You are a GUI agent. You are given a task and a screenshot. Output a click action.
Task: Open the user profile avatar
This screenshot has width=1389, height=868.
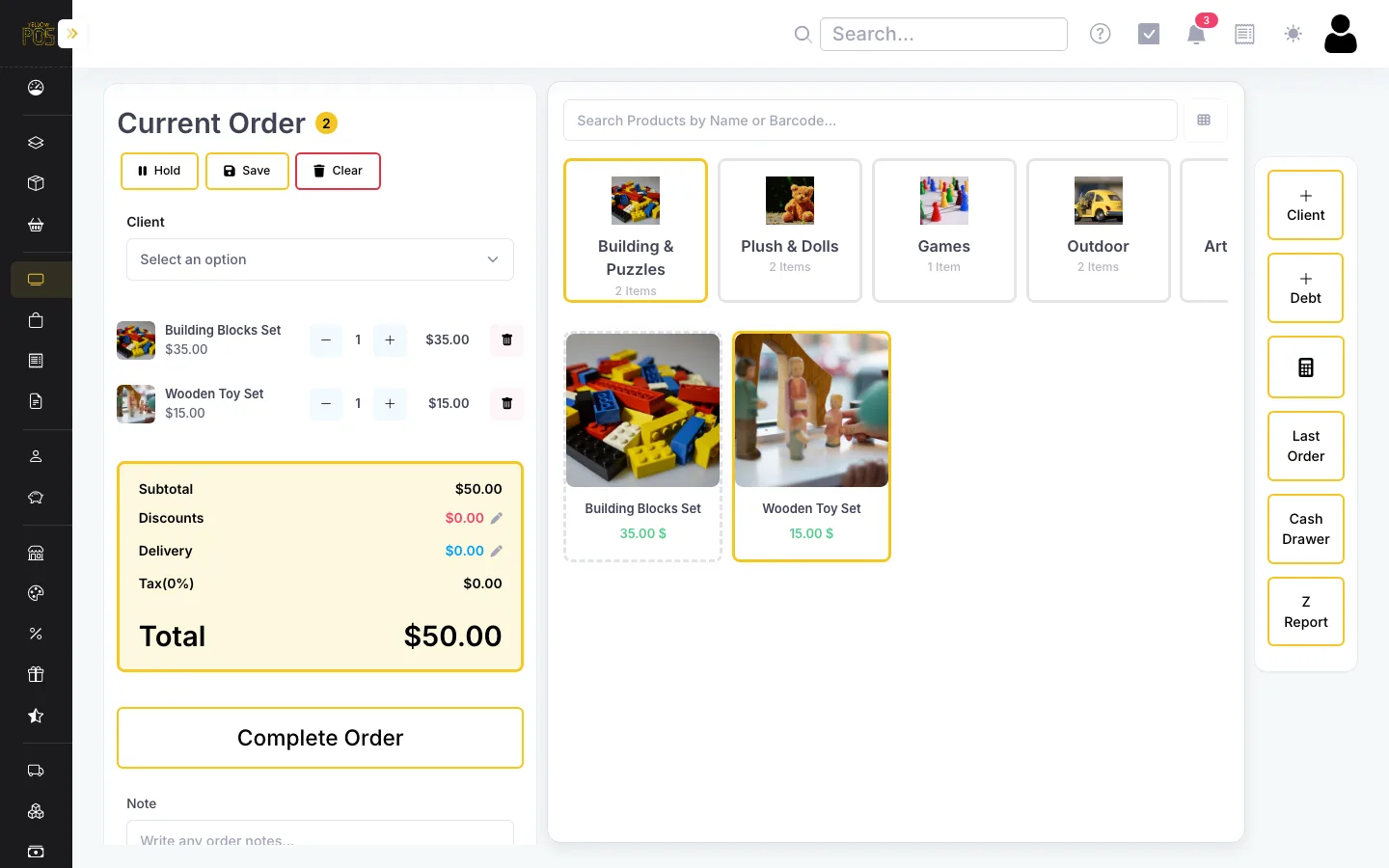pos(1341,34)
